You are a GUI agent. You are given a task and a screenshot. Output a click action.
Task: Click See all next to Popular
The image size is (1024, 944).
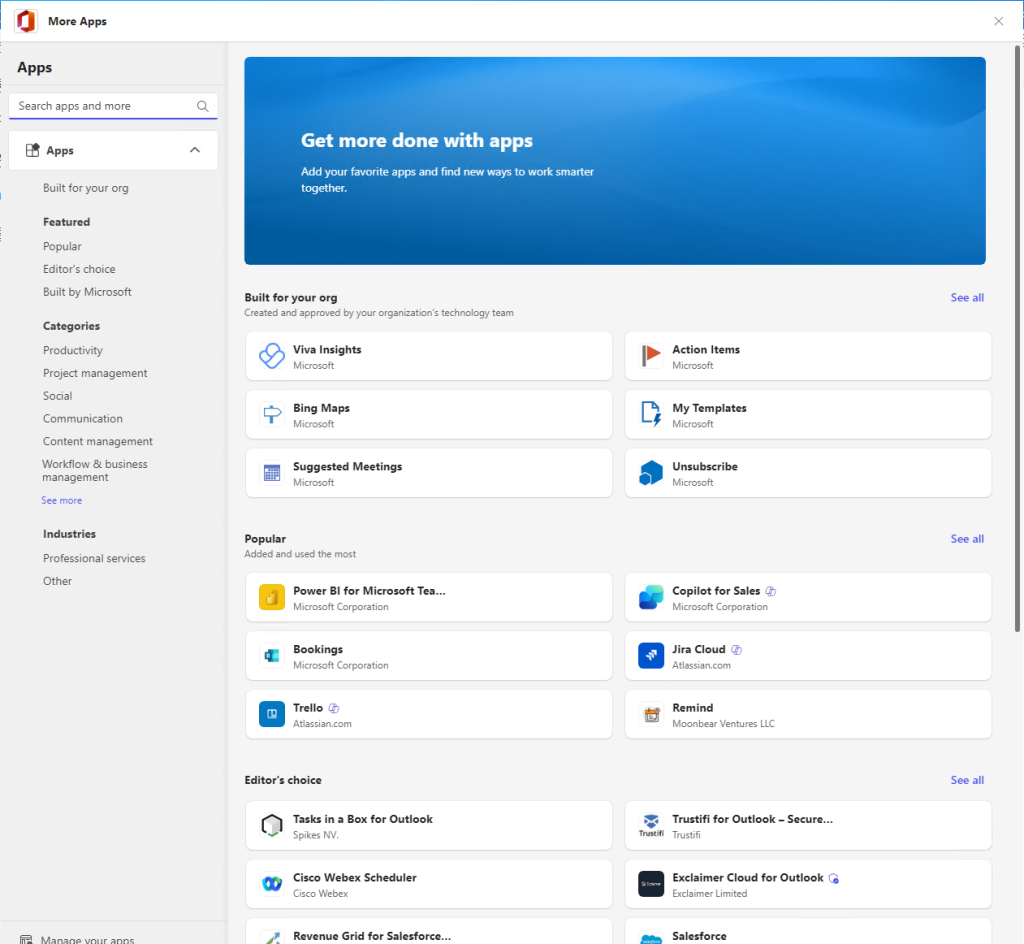966,538
